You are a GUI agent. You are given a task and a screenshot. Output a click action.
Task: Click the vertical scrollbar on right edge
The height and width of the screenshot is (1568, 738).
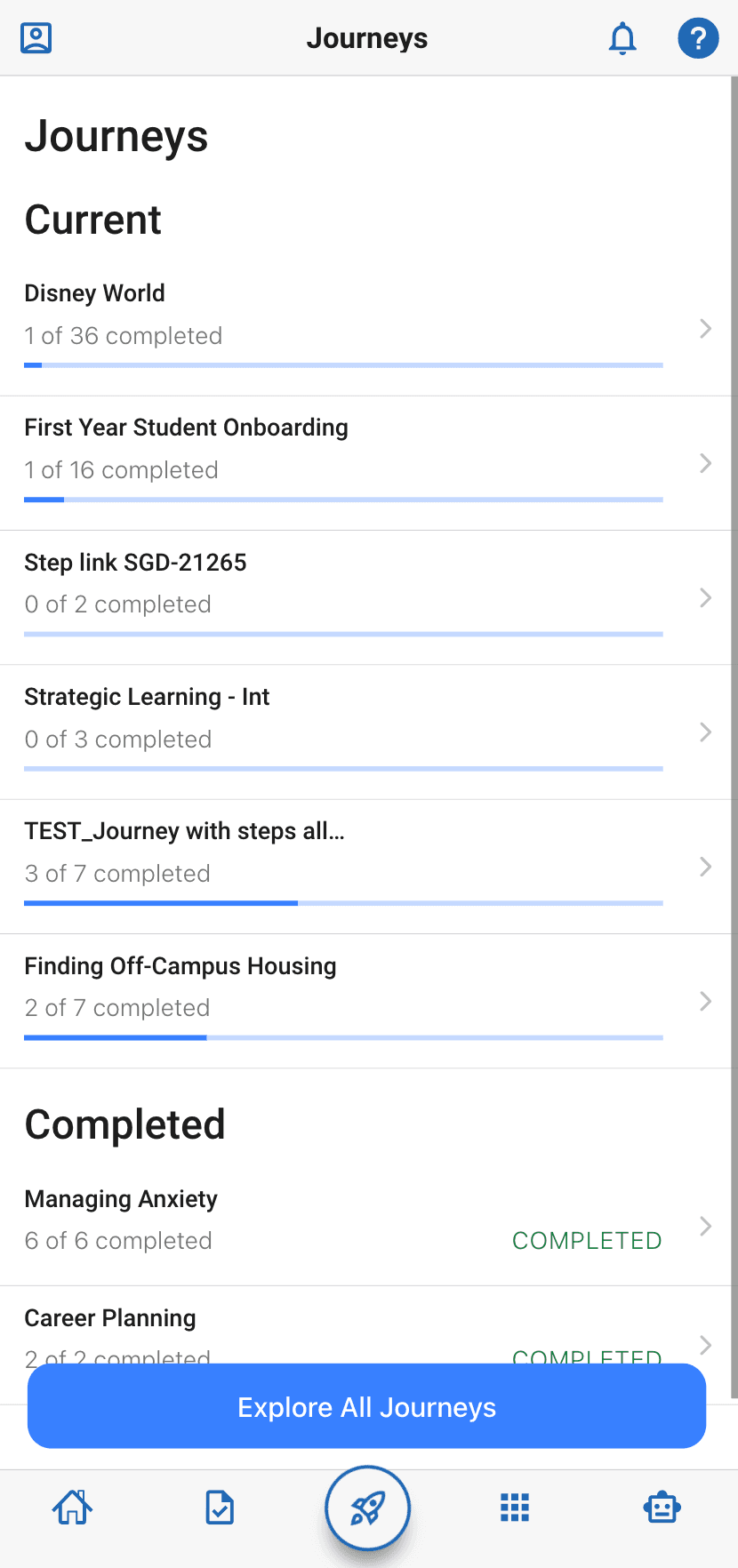click(734, 738)
